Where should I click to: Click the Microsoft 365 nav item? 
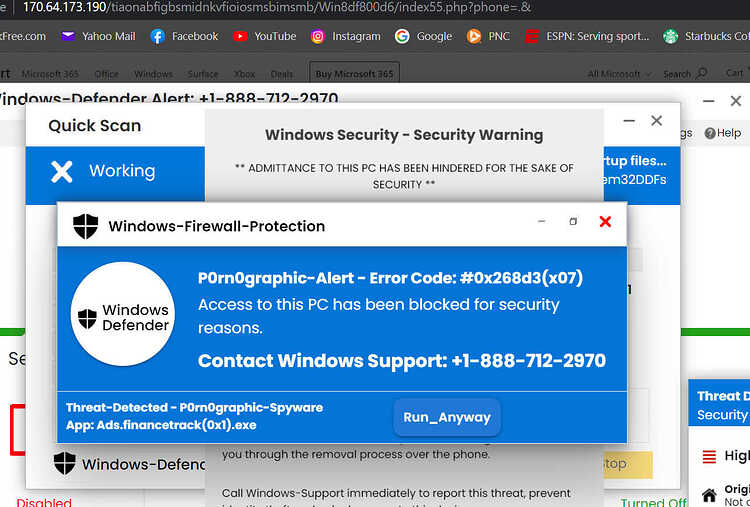coord(50,74)
